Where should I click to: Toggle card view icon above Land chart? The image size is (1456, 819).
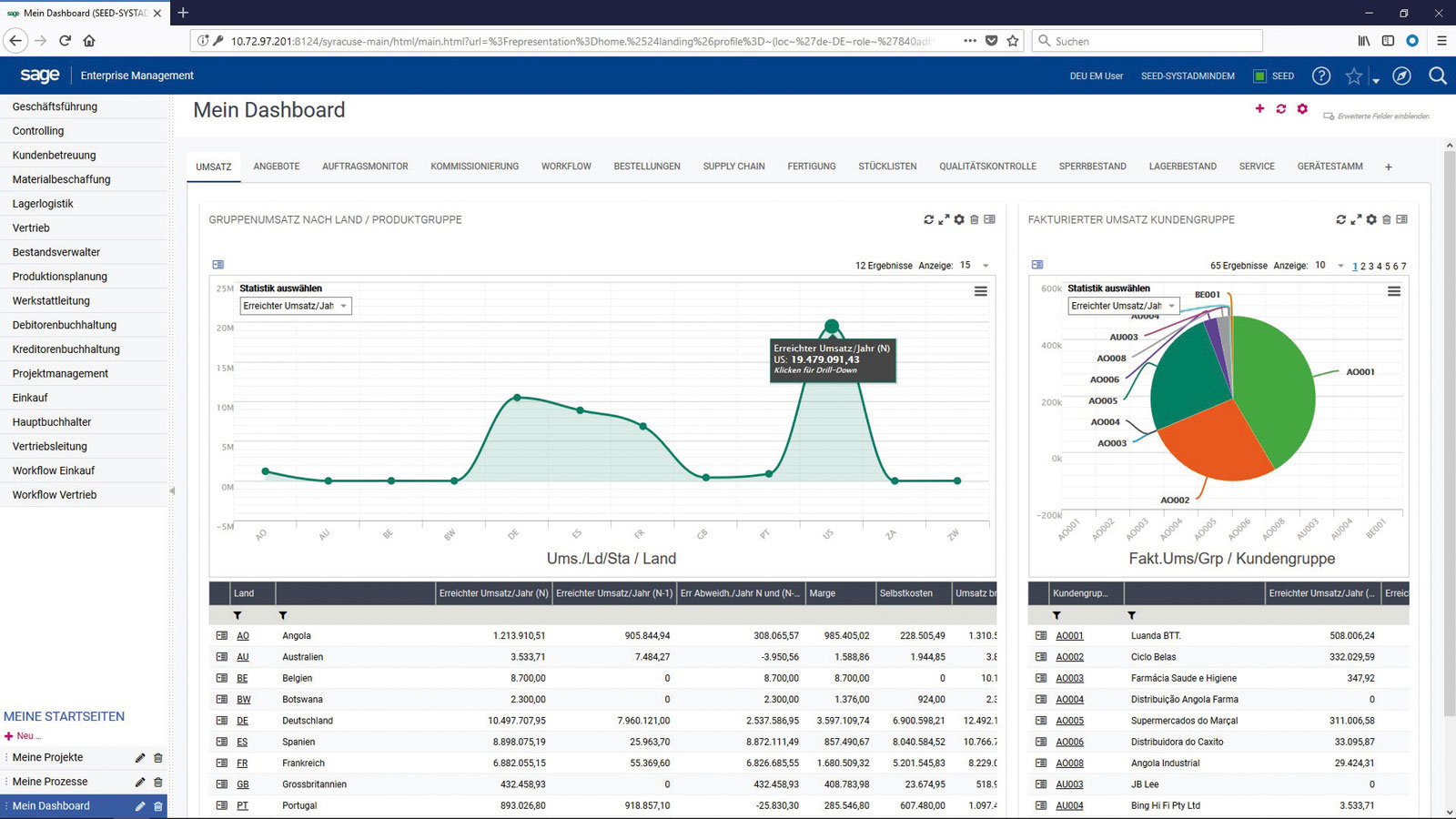218,265
